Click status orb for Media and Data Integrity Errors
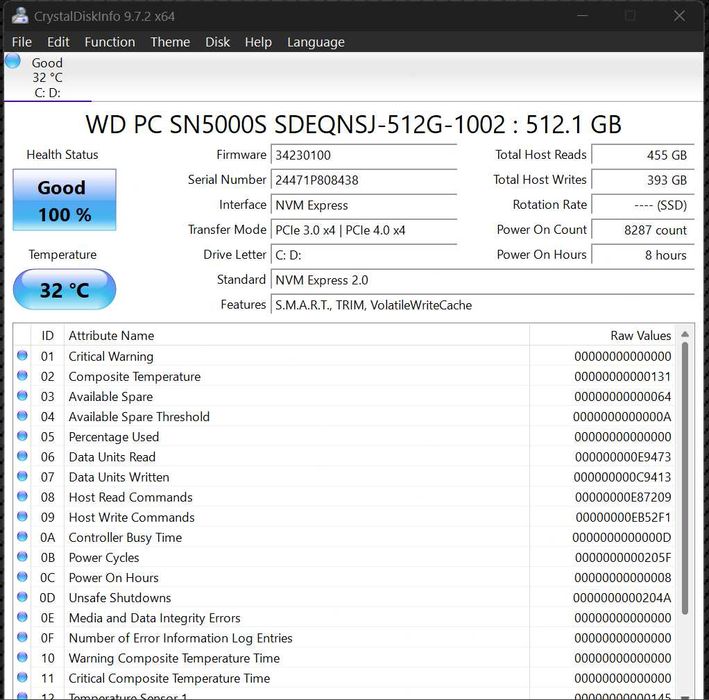Viewport: 709px width, 700px height. click(22, 617)
